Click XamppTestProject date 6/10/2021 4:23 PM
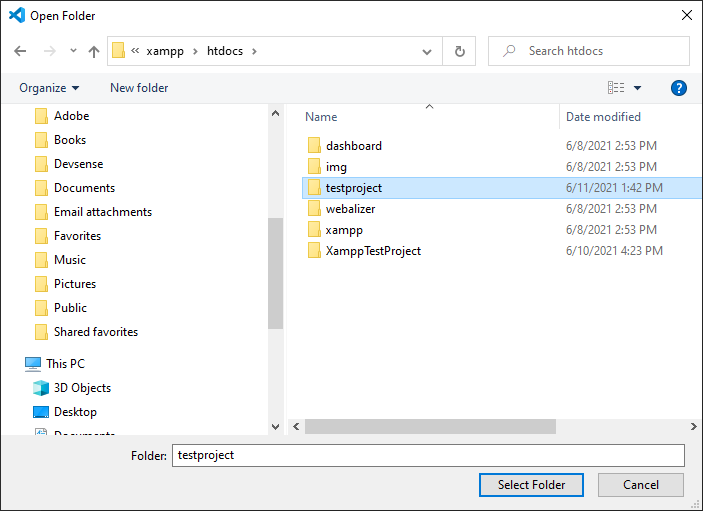 click(x=614, y=251)
